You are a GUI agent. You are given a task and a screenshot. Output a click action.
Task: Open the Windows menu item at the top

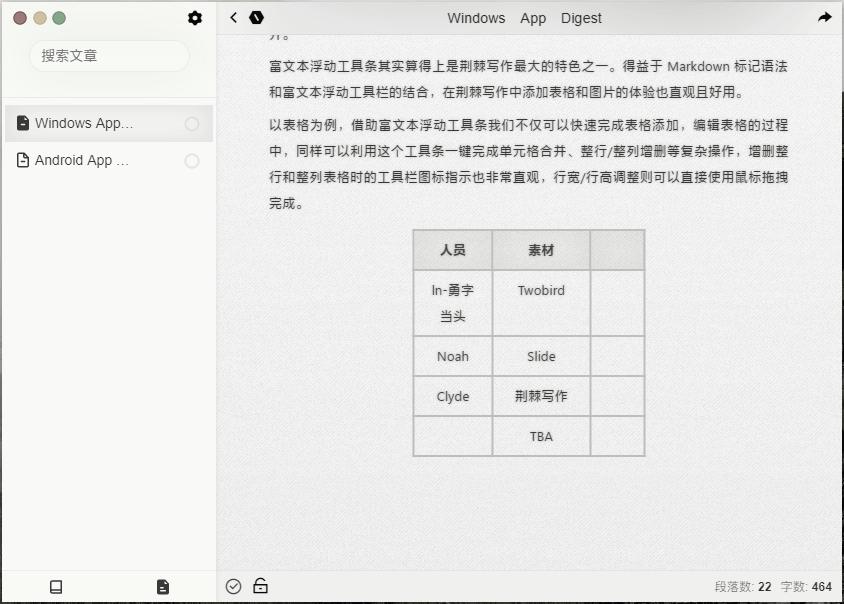(476, 18)
